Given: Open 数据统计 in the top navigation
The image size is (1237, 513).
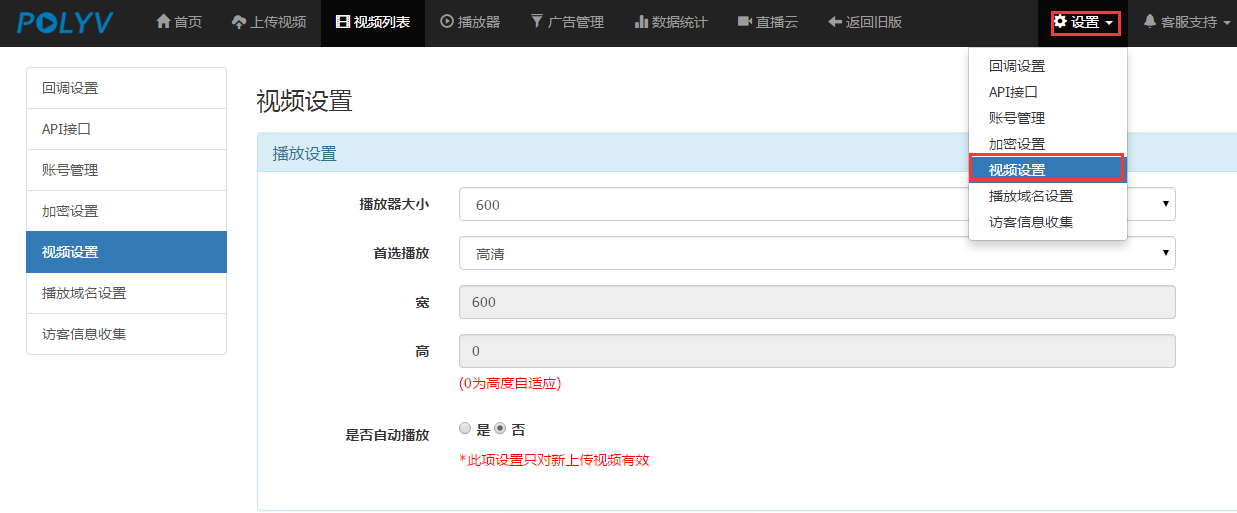Looking at the screenshot, I should click(671, 22).
